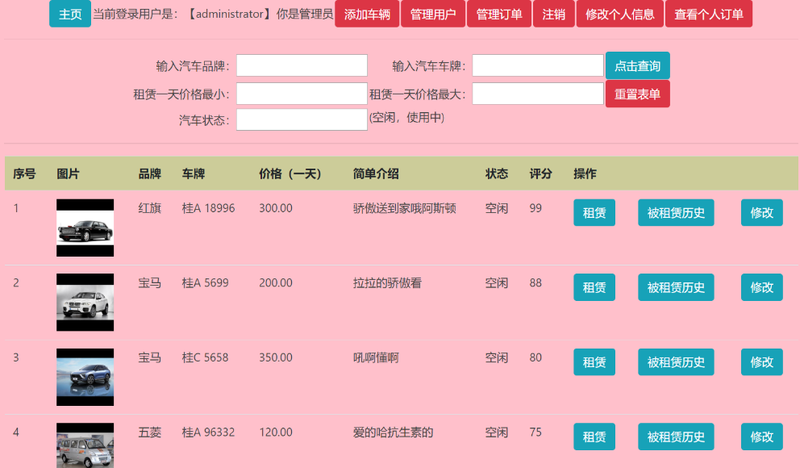
Task: Select plate text 桂A 18996
Action: 208,208
